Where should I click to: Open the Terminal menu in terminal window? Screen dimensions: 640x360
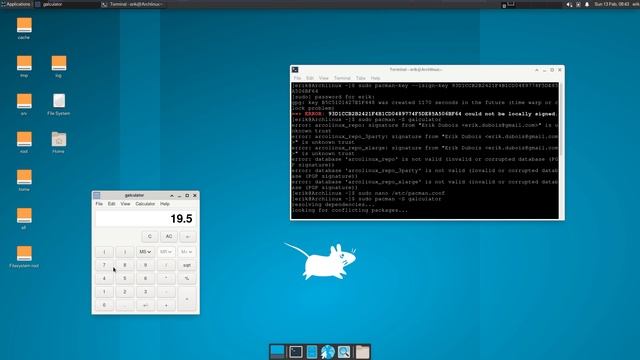pos(342,78)
